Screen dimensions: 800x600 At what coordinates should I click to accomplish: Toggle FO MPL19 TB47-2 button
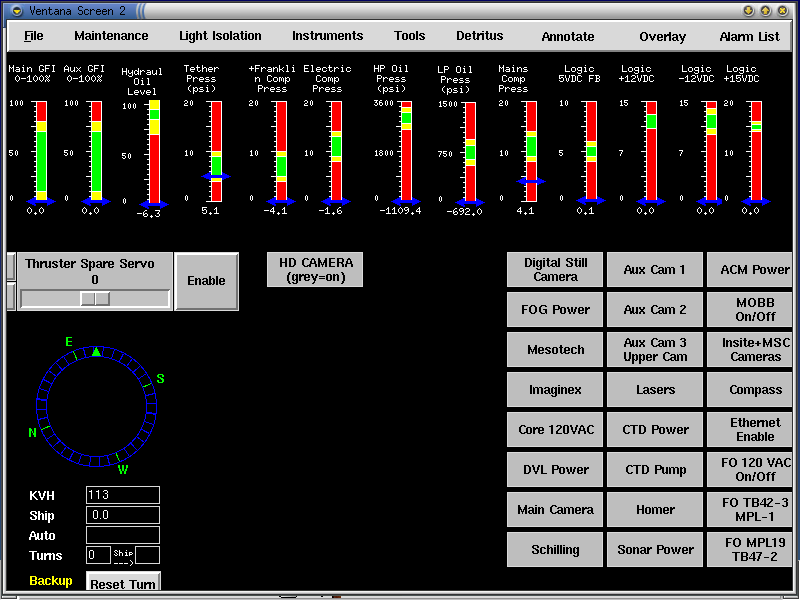coord(750,549)
